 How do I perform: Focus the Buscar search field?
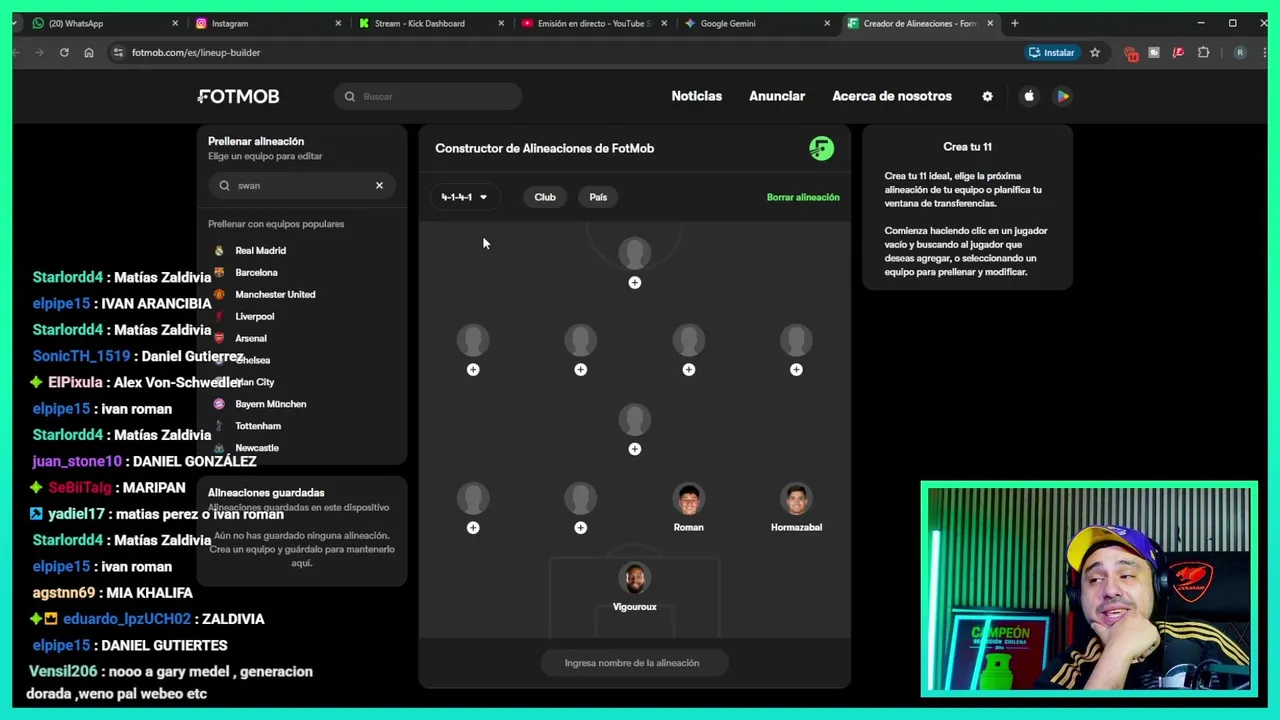(x=428, y=96)
